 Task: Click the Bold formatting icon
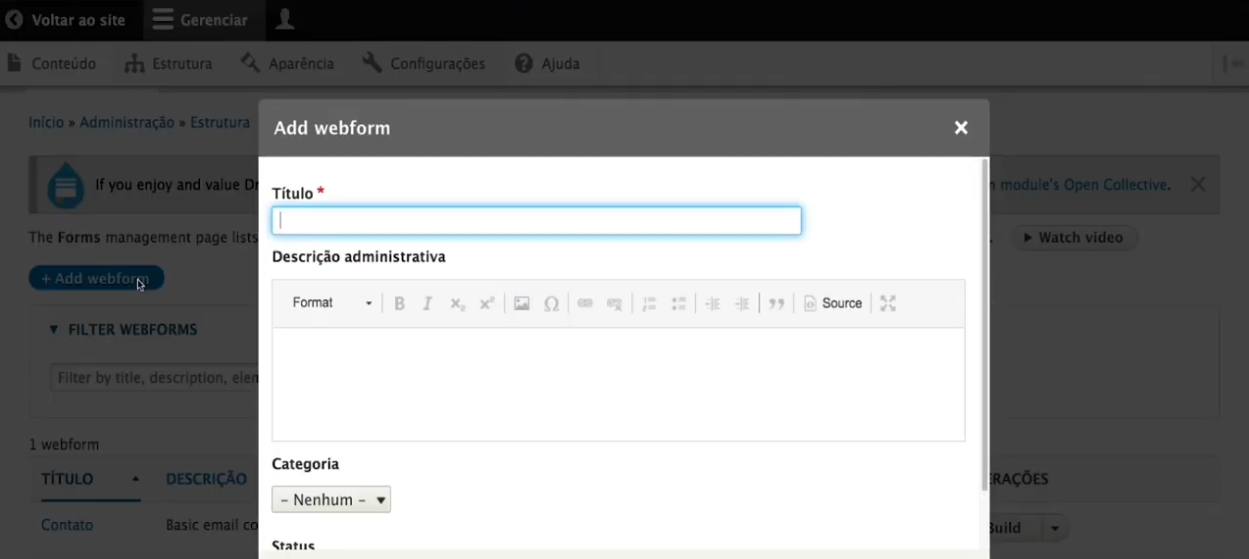(x=399, y=303)
